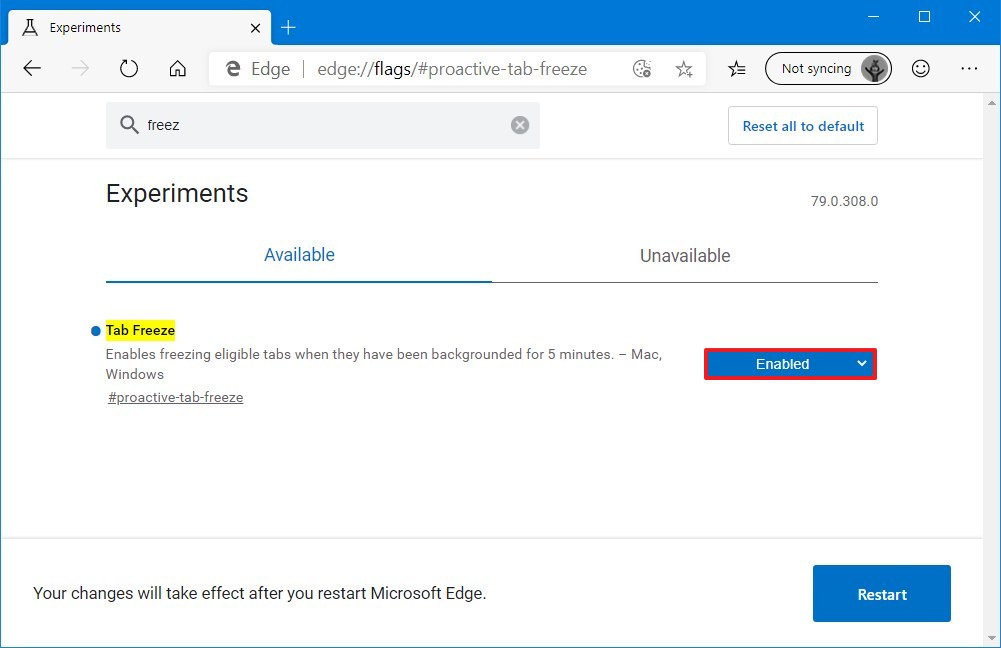Screen dimensions: 1001x648
Task: Open the favorites list icon
Action: (x=737, y=68)
